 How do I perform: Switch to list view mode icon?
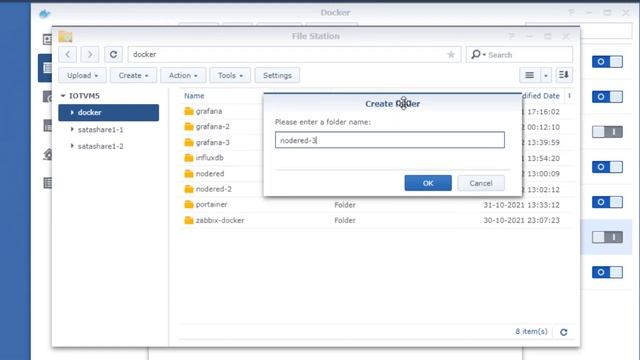pos(529,75)
